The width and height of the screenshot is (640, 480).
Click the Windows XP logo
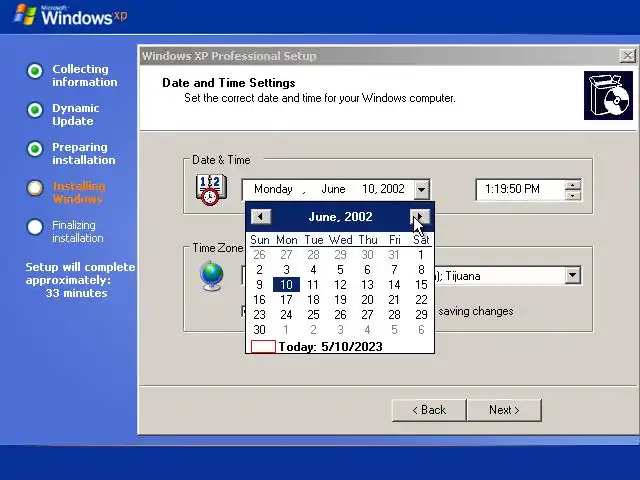point(70,15)
